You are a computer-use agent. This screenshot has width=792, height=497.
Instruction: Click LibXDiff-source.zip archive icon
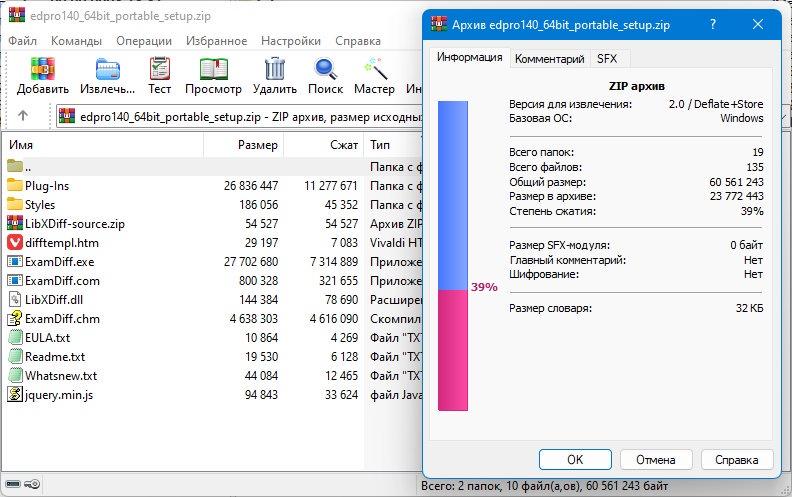[x=15, y=223]
